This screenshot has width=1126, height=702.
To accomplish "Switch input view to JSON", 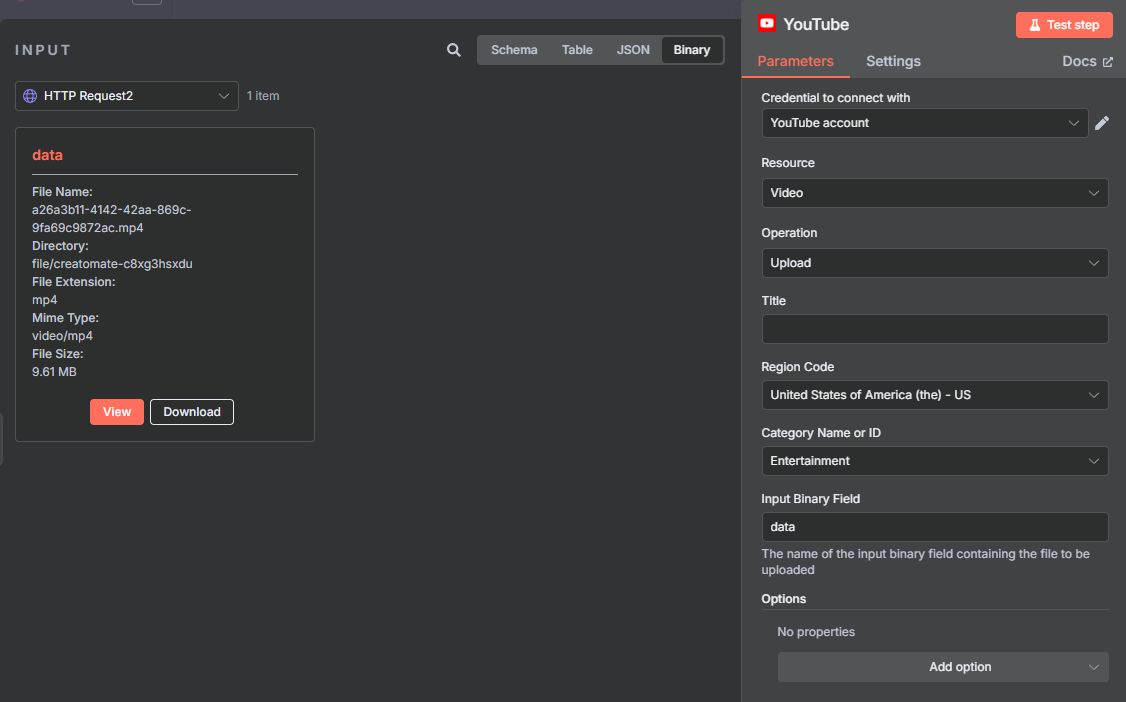I will [x=633, y=50].
